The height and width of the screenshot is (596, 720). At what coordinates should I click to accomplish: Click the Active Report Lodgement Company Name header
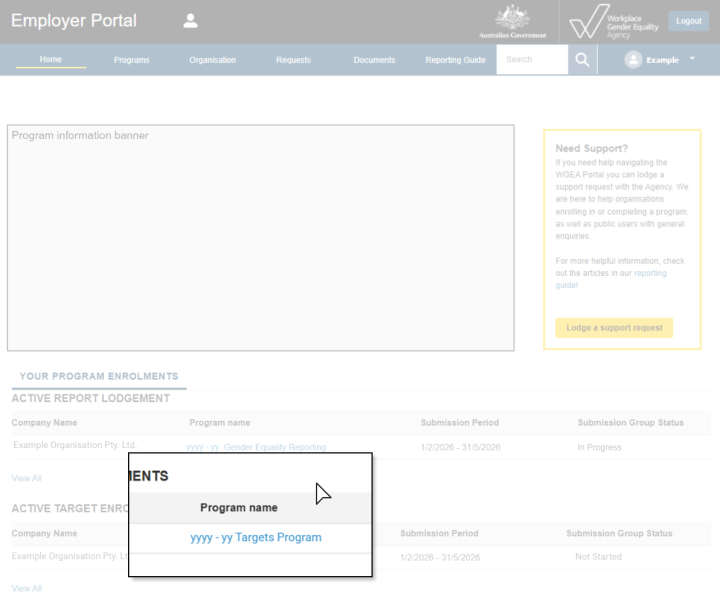pyautogui.click(x=44, y=423)
